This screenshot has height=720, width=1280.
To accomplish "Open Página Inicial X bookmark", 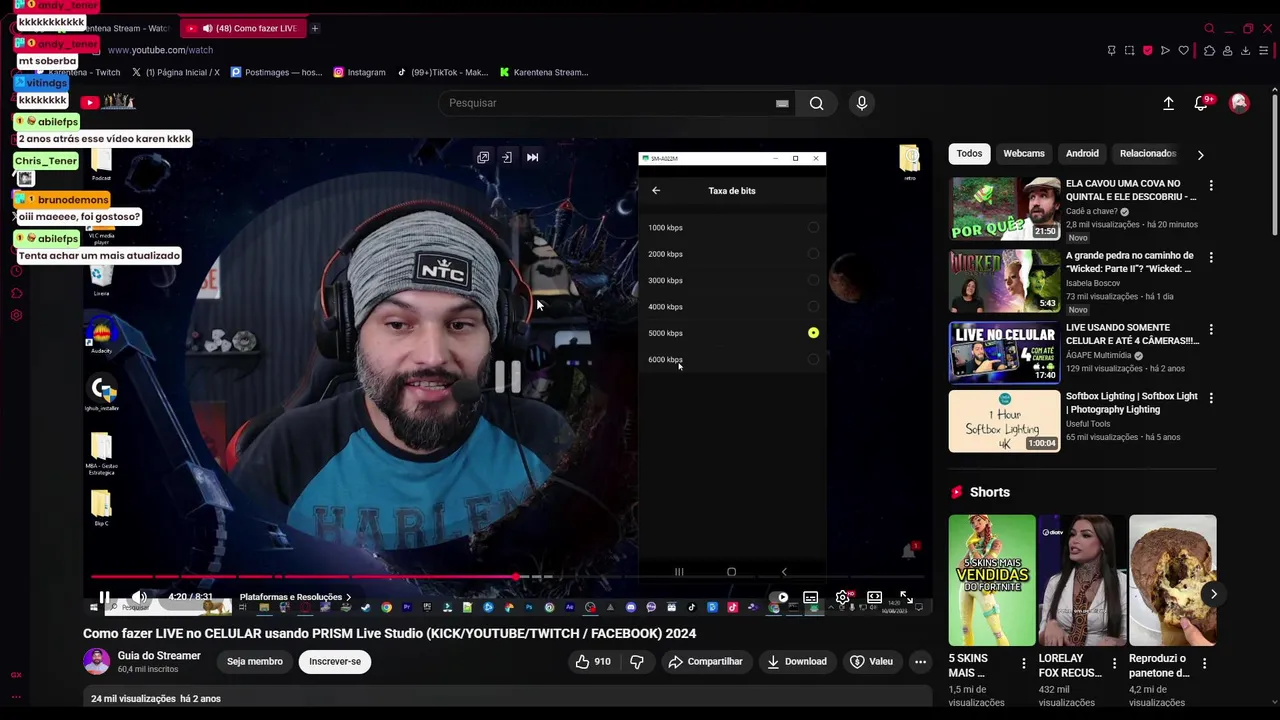I will [x=175, y=72].
